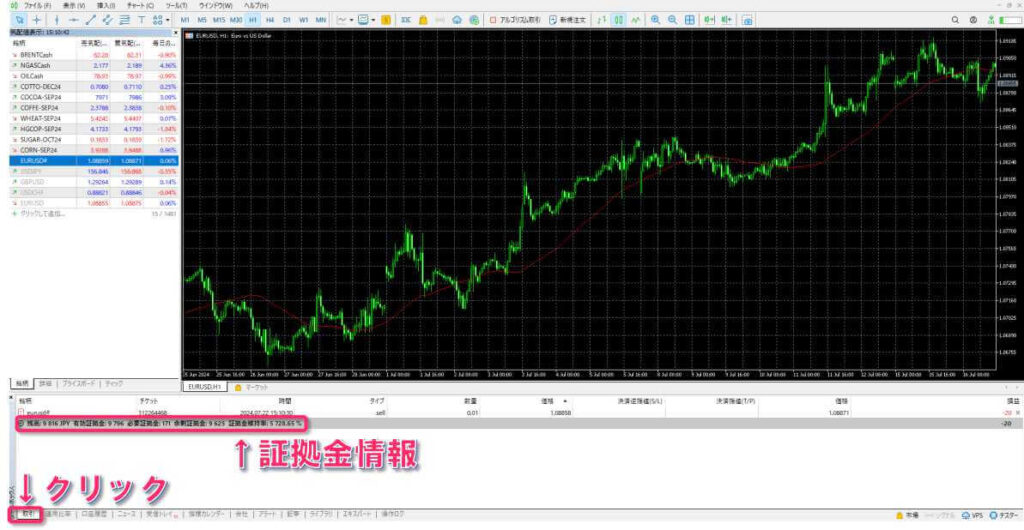The height and width of the screenshot is (530, 1024).
Task: Select the arrow cursor tool
Action: tap(18, 20)
